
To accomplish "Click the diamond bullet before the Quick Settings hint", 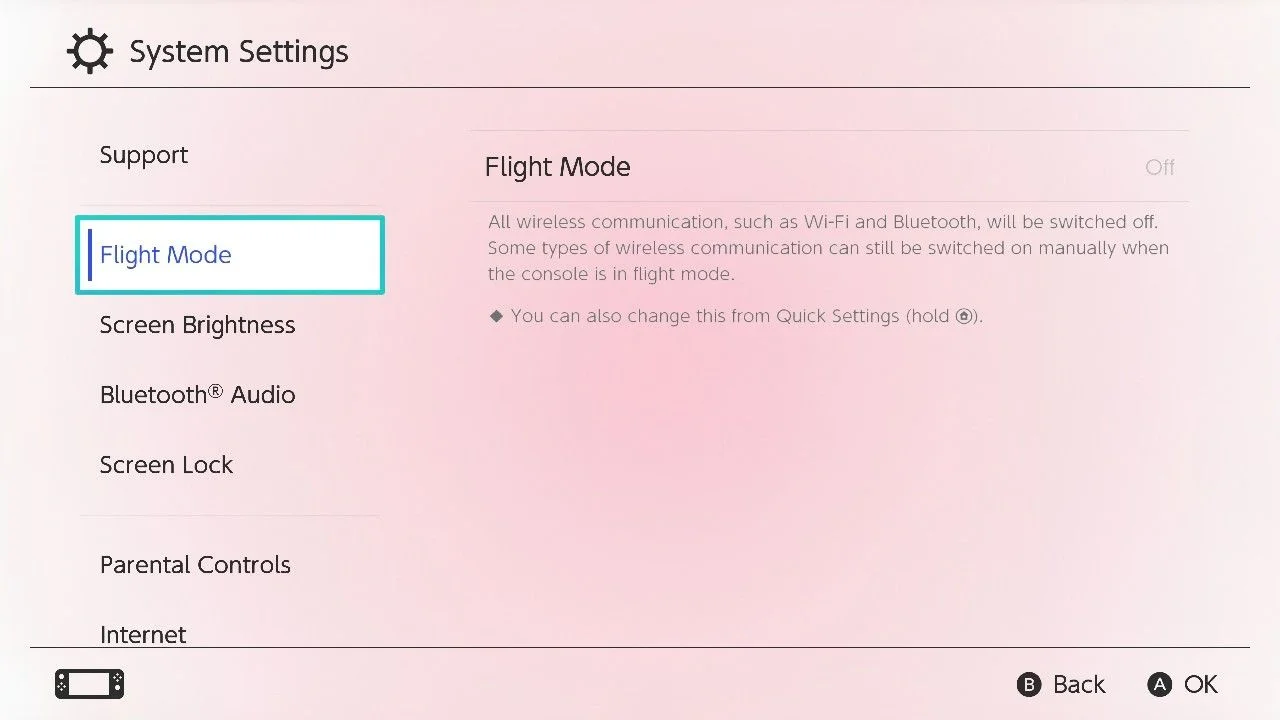I will click(496, 316).
